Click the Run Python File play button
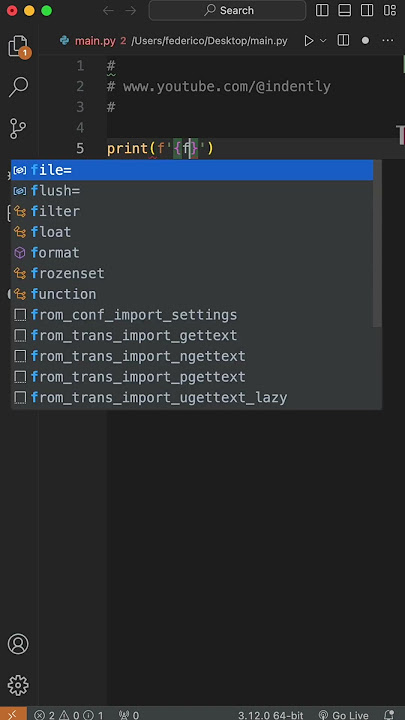405x720 pixels. coord(309,41)
